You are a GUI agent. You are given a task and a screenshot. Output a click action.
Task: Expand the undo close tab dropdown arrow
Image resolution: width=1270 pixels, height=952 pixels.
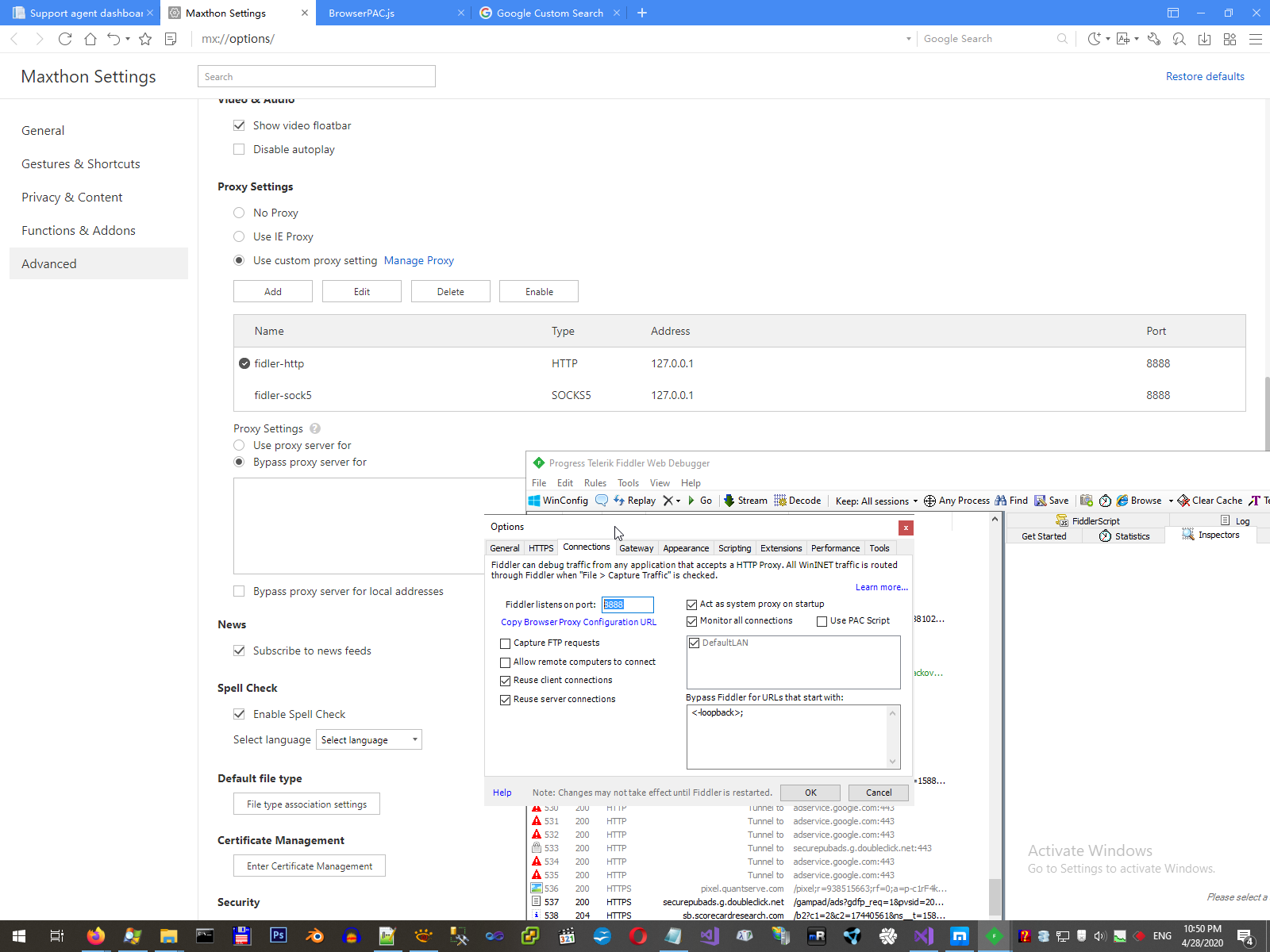(128, 39)
